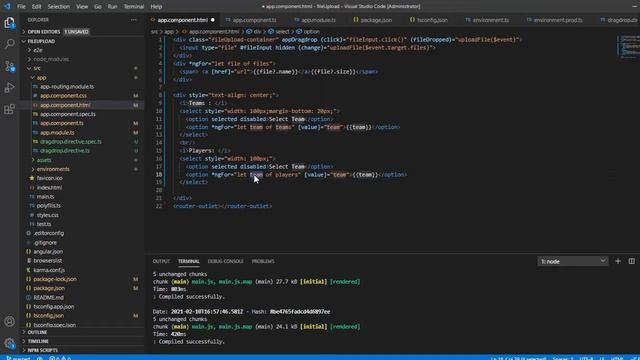This screenshot has height=360, width=640.
Task: Open Explorer more actions ellipsis
Action: pyautogui.click(x=133, y=20)
